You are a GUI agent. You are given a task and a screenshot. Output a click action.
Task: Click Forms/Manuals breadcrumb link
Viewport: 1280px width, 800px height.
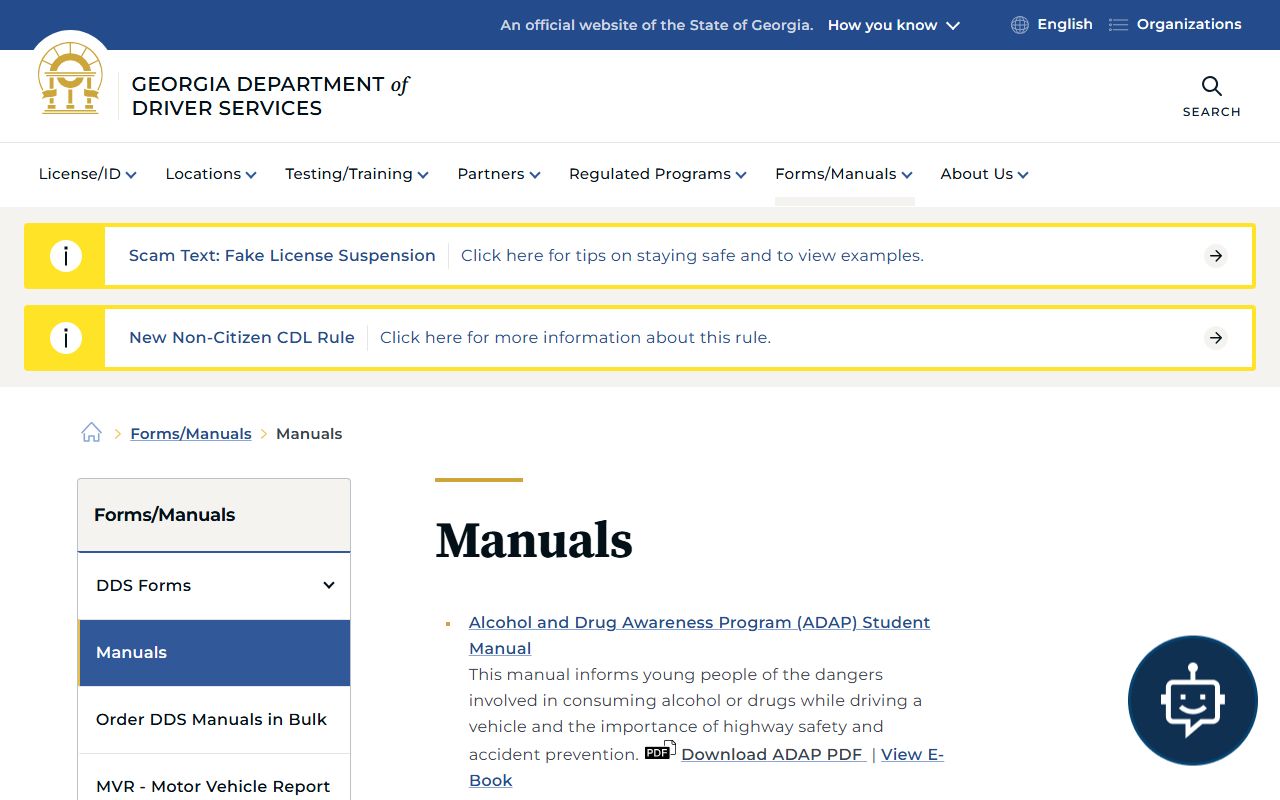(x=191, y=434)
